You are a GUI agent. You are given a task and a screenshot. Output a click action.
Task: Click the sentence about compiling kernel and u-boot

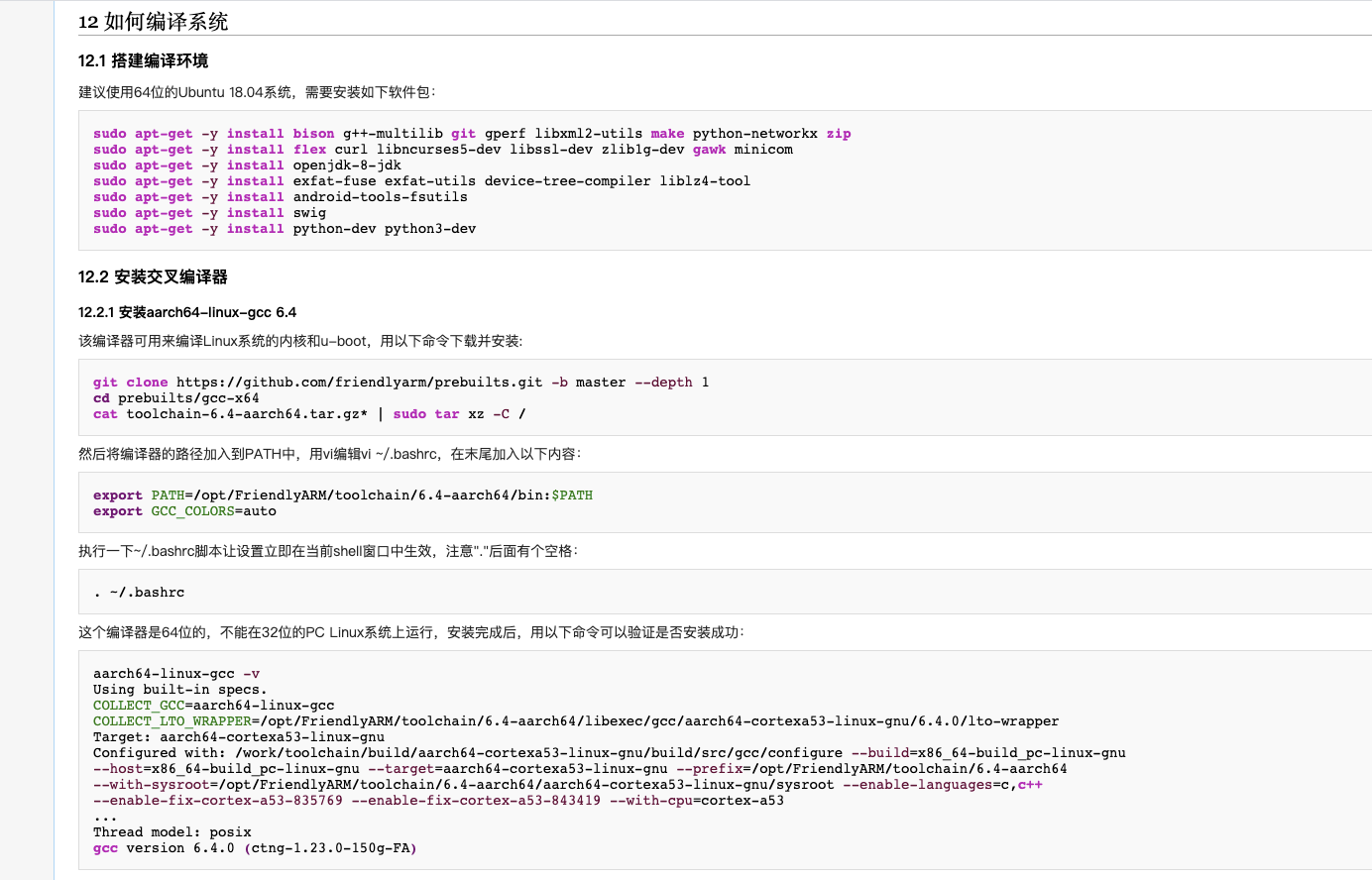pyautogui.click(x=300, y=341)
